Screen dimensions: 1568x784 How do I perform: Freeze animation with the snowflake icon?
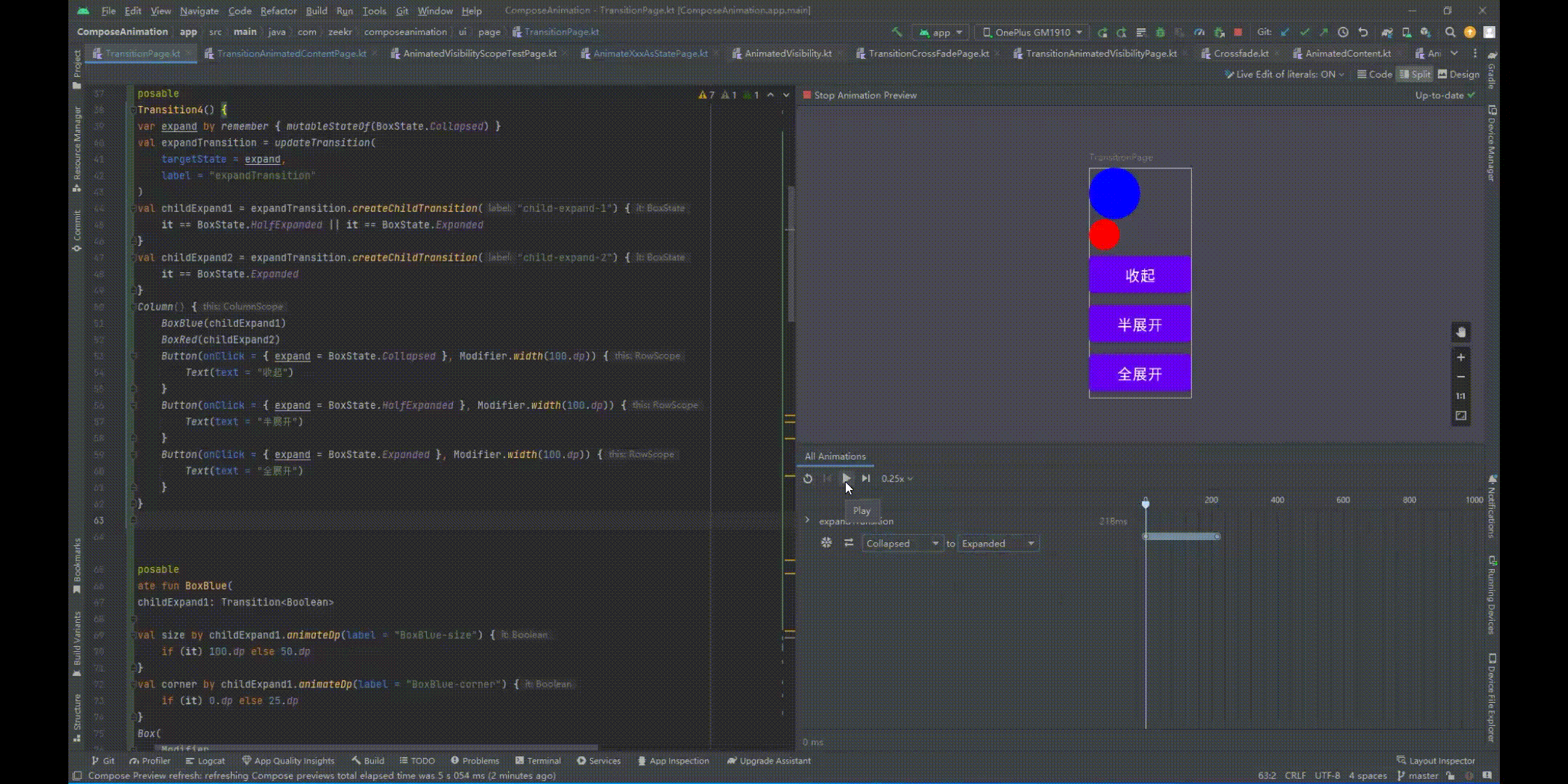tap(826, 543)
